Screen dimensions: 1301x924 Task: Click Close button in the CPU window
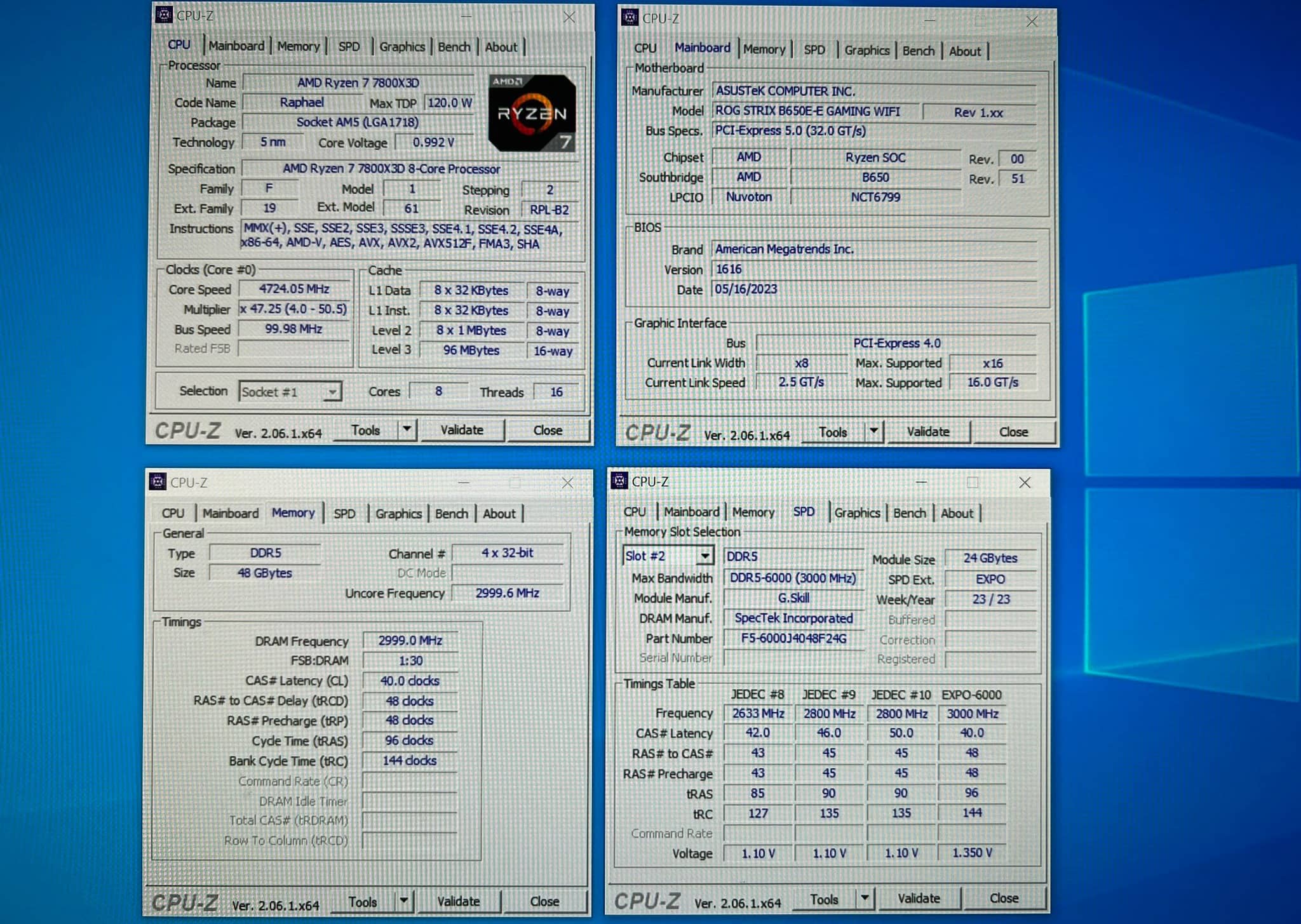pos(548,430)
